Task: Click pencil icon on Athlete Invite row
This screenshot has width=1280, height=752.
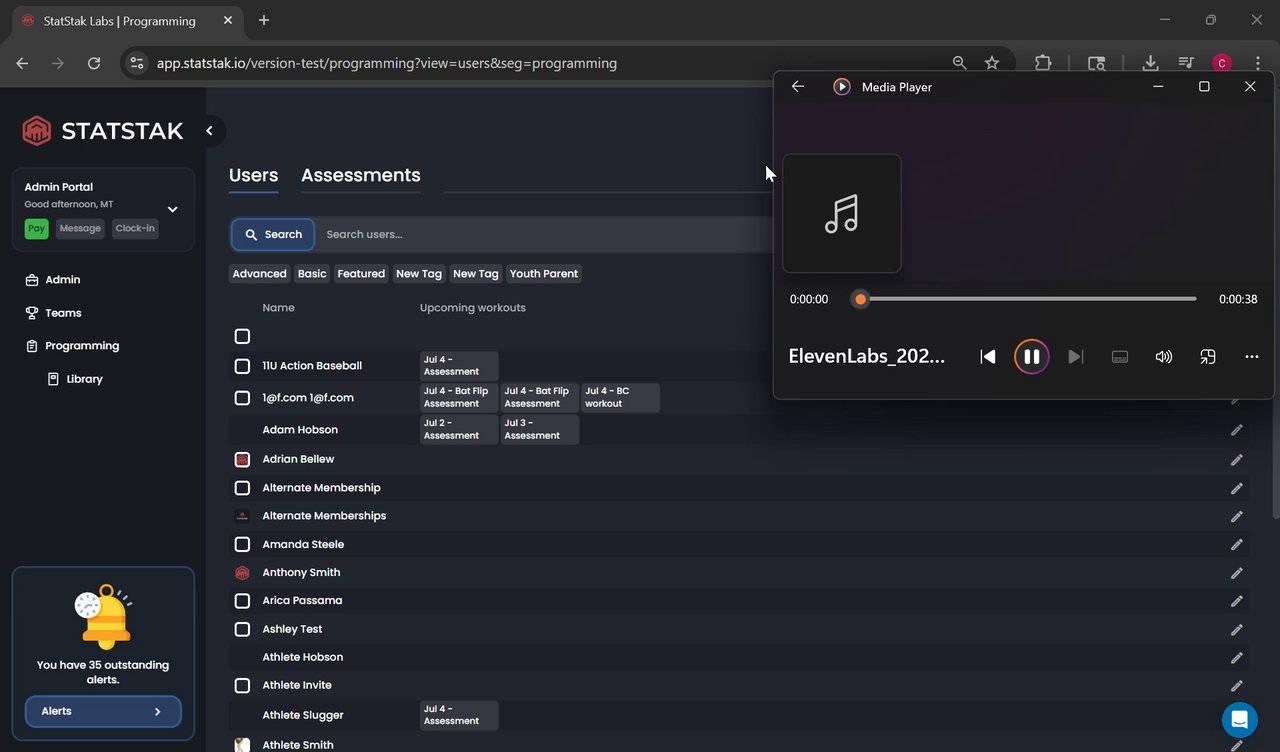Action: (x=1237, y=686)
